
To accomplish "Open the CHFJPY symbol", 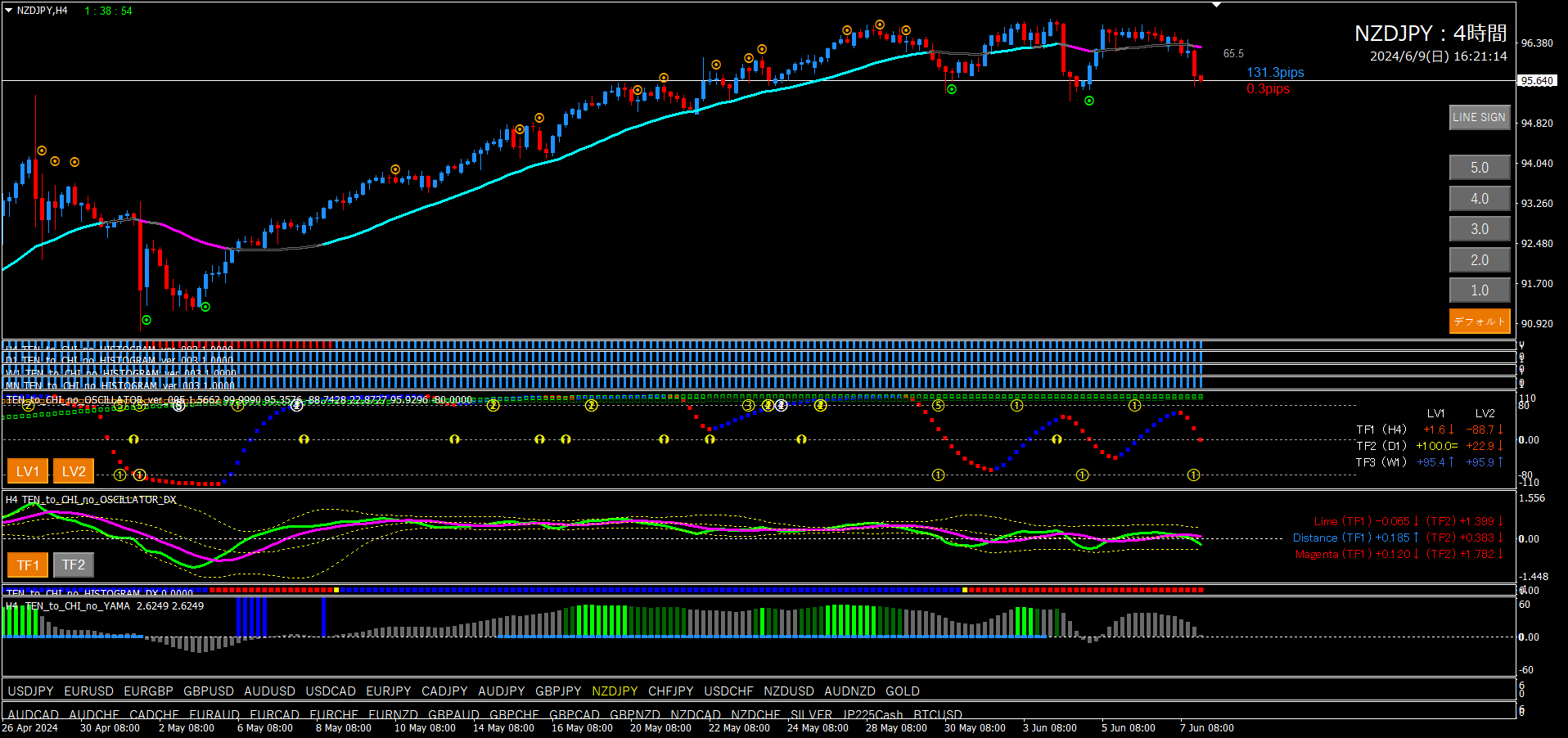I will click(671, 691).
